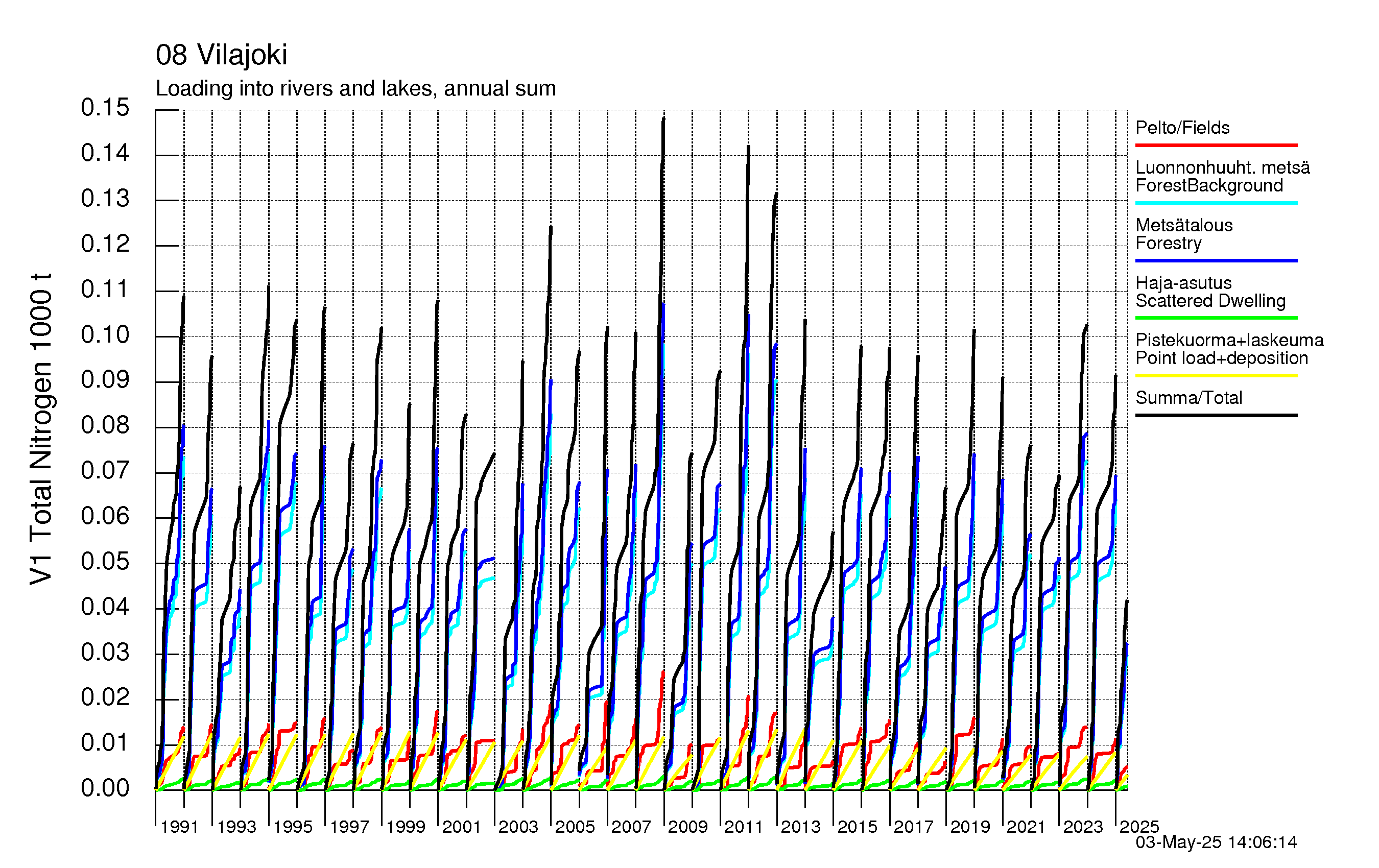Screen dimensions: 1379x868
Task: Click the y-axis label 'V1 Total Nitrogen 1000 t'
Action: (41, 429)
